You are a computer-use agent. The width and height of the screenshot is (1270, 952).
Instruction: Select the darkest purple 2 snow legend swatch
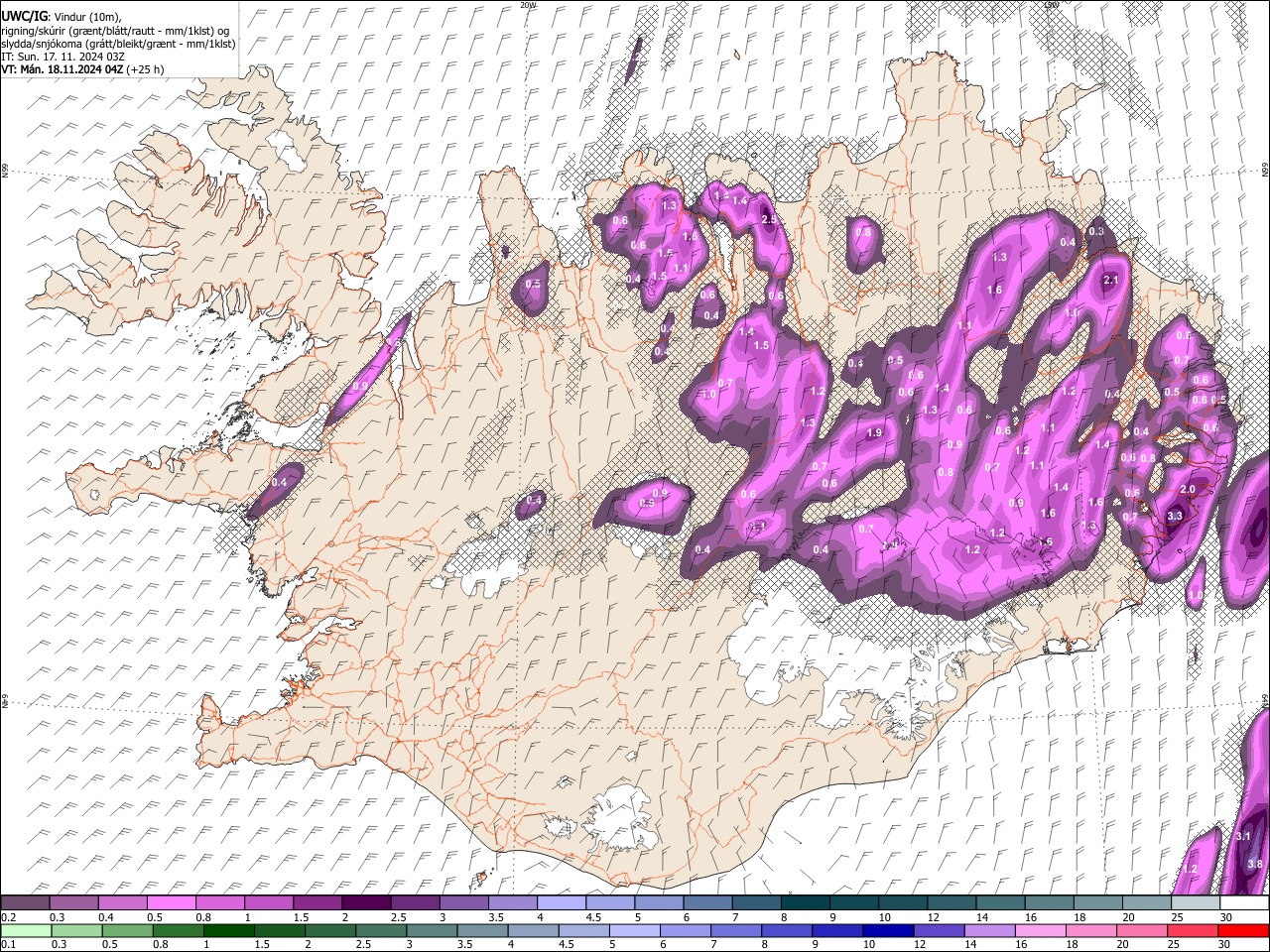click(365, 903)
